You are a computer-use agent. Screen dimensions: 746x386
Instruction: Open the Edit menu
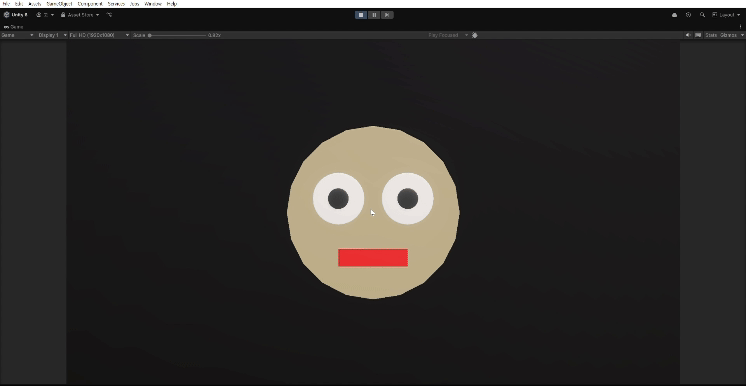coord(19,4)
